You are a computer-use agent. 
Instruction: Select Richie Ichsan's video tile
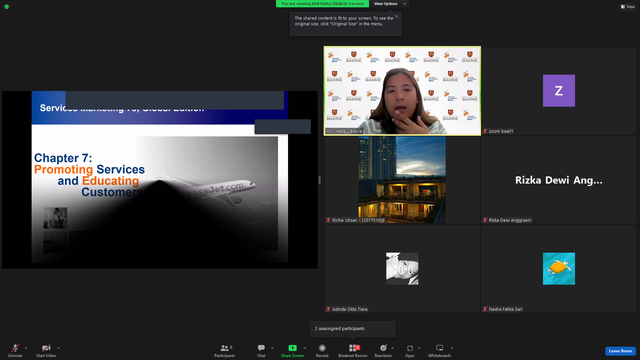402,180
